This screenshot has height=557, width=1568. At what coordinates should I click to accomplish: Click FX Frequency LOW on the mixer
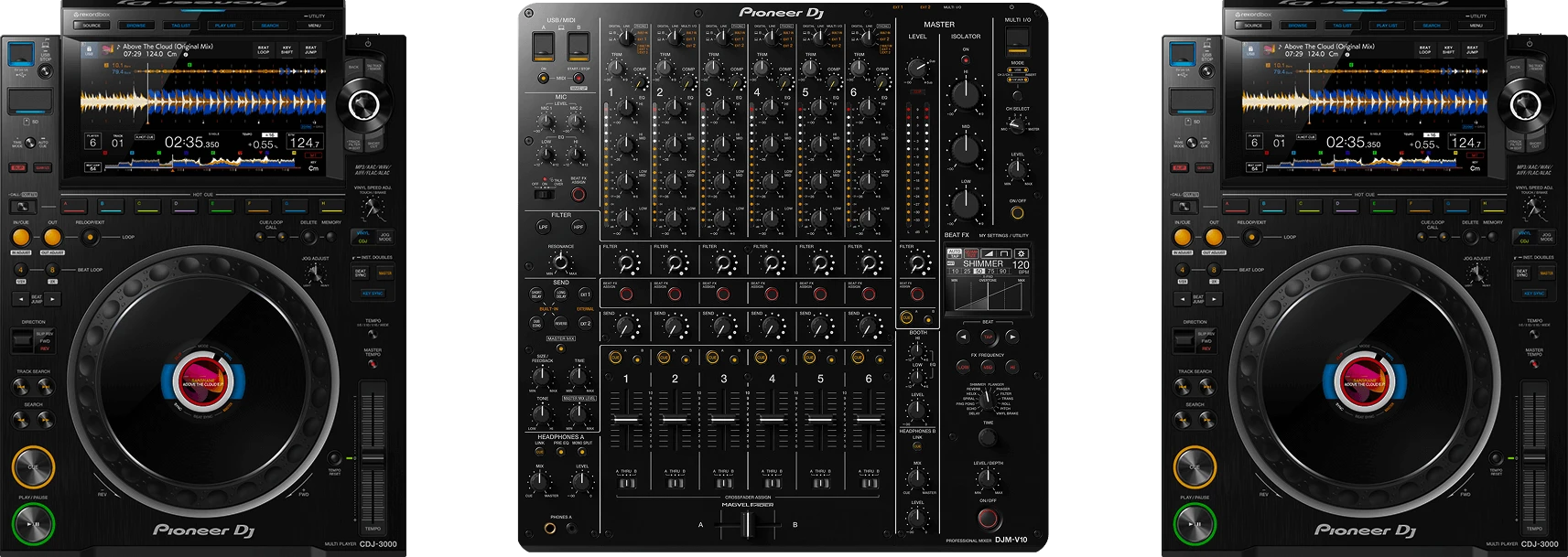(963, 367)
